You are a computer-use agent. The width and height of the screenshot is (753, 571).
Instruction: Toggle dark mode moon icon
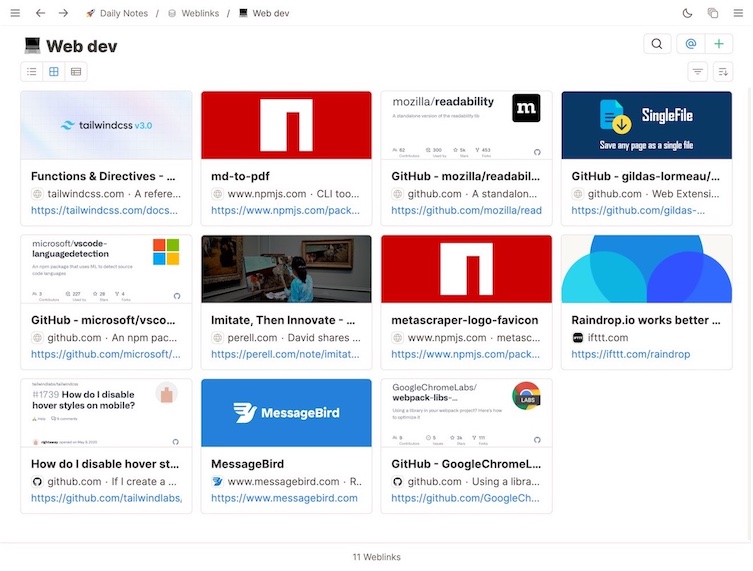coord(687,13)
